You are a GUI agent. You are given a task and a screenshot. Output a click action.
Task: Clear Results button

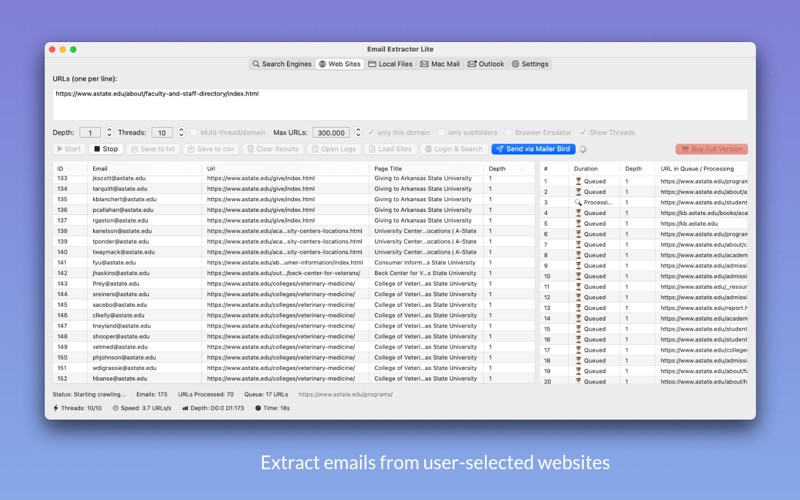tap(273, 149)
